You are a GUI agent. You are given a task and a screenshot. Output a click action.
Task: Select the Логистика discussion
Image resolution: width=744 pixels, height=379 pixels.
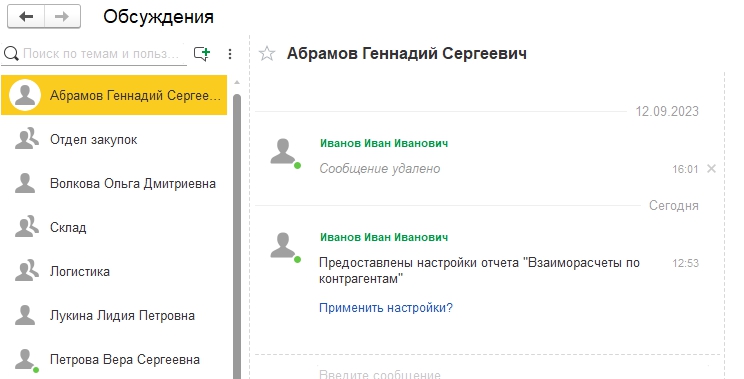click(x=114, y=271)
